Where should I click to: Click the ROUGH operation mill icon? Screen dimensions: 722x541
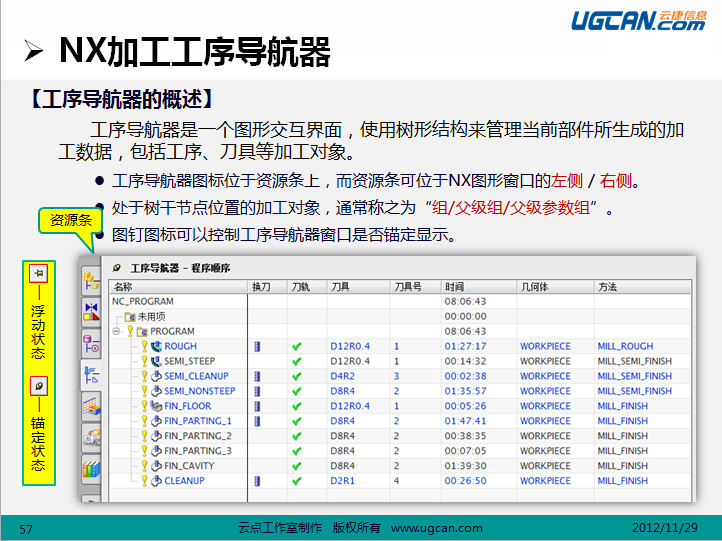pos(155,347)
